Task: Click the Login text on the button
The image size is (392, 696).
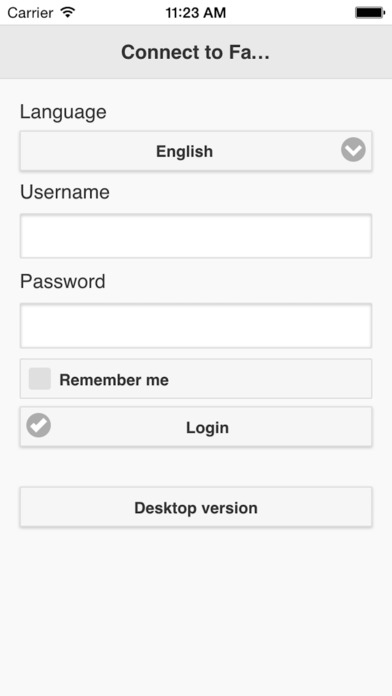Action: [x=207, y=428]
